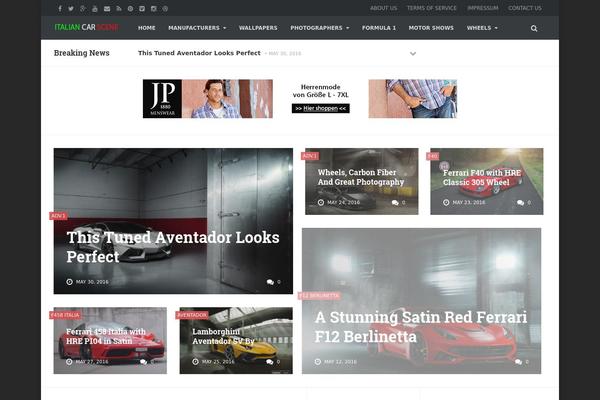
Task: Click the Hier shoppen banner button
Action: click(x=321, y=108)
